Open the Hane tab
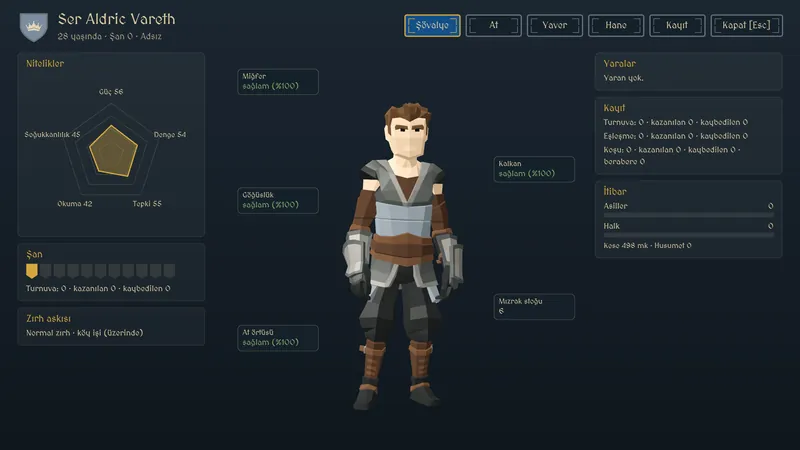This screenshot has height=450, width=800. pyautogui.click(x=616, y=26)
